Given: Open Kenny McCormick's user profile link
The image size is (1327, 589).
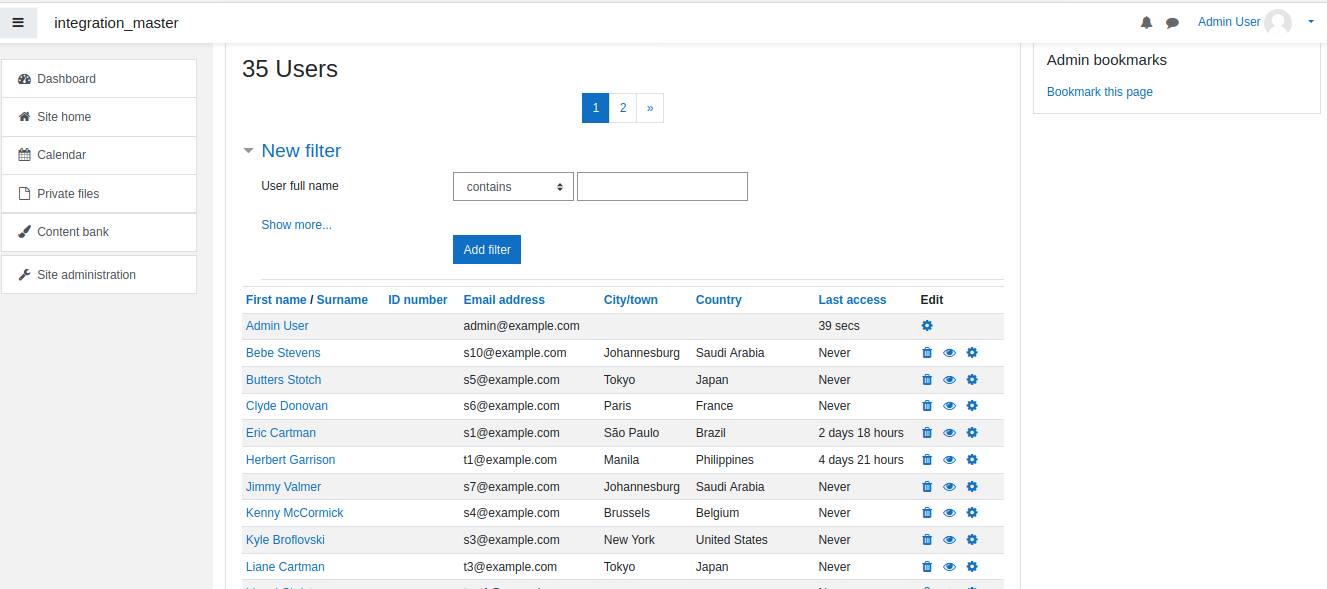Looking at the screenshot, I should pyautogui.click(x=295, y=513).
